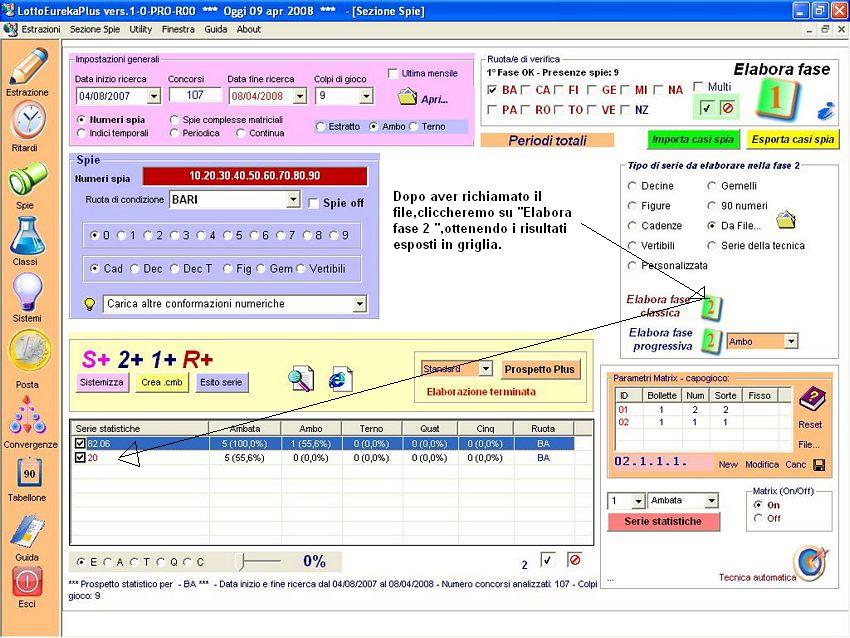Open the Convergenze icon
This screenshot has width=850, height=638.
coord(27,415)
